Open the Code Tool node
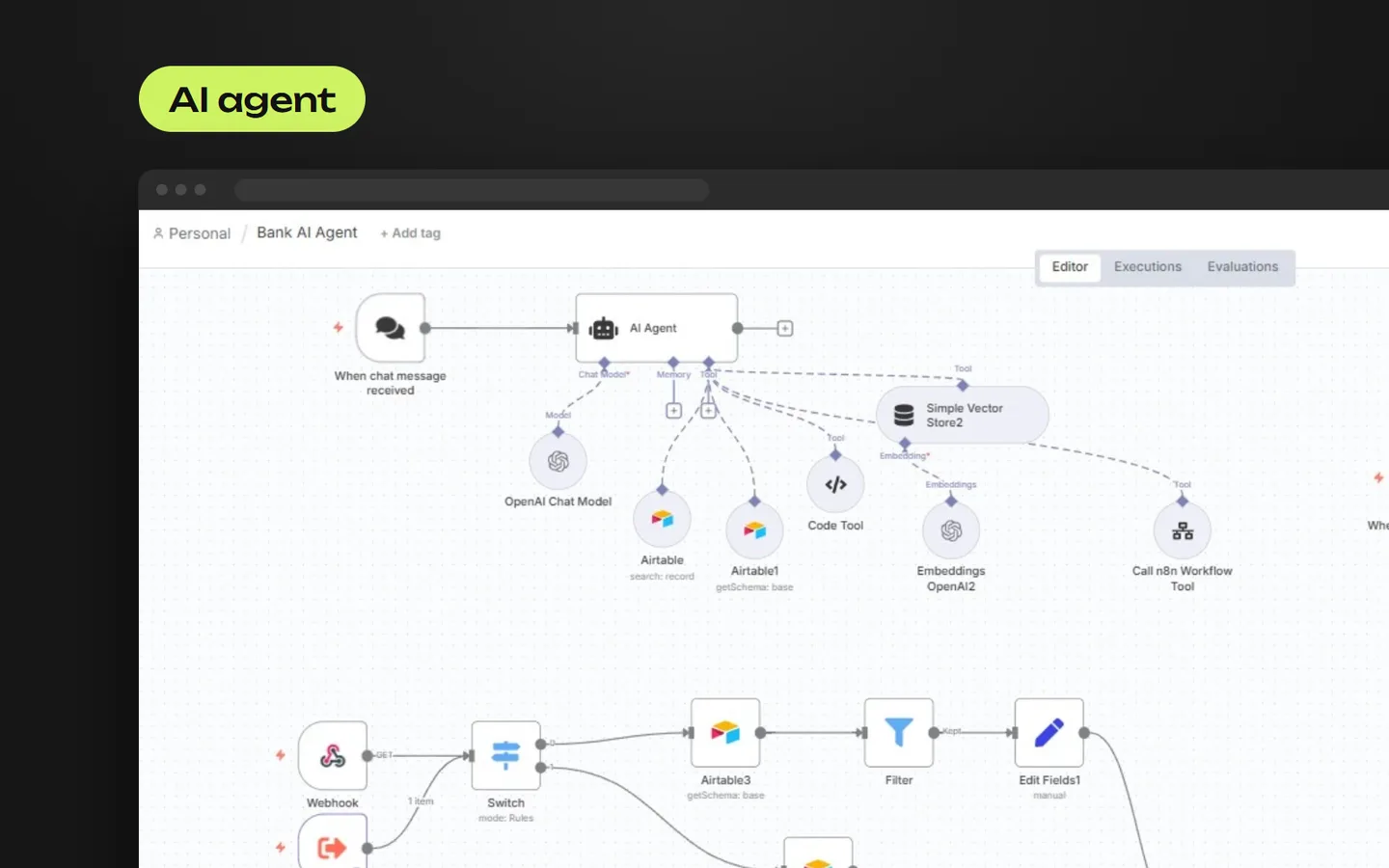1389x868 pixels. (x=835, y=484)
